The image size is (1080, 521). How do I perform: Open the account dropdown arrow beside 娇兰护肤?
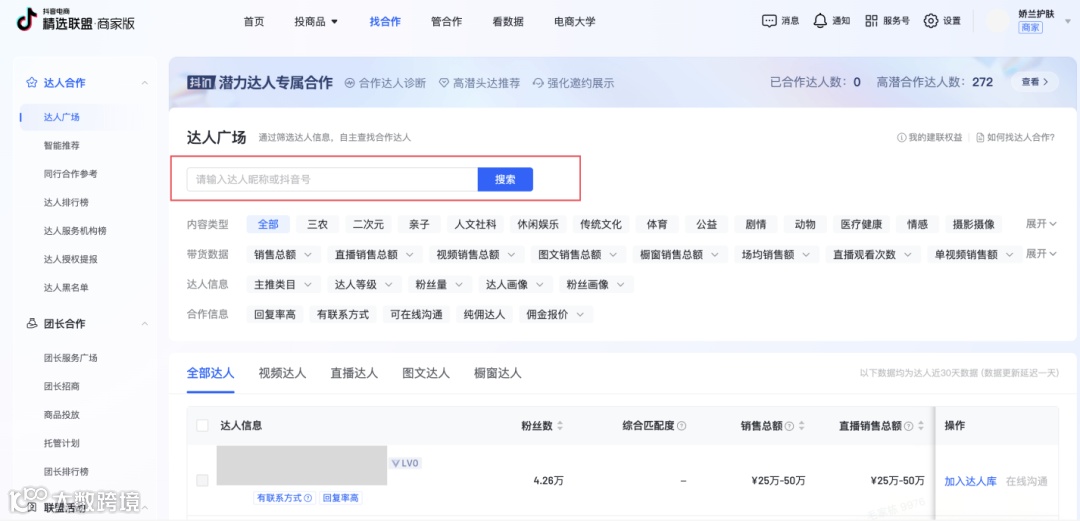tap(1068, 22)
